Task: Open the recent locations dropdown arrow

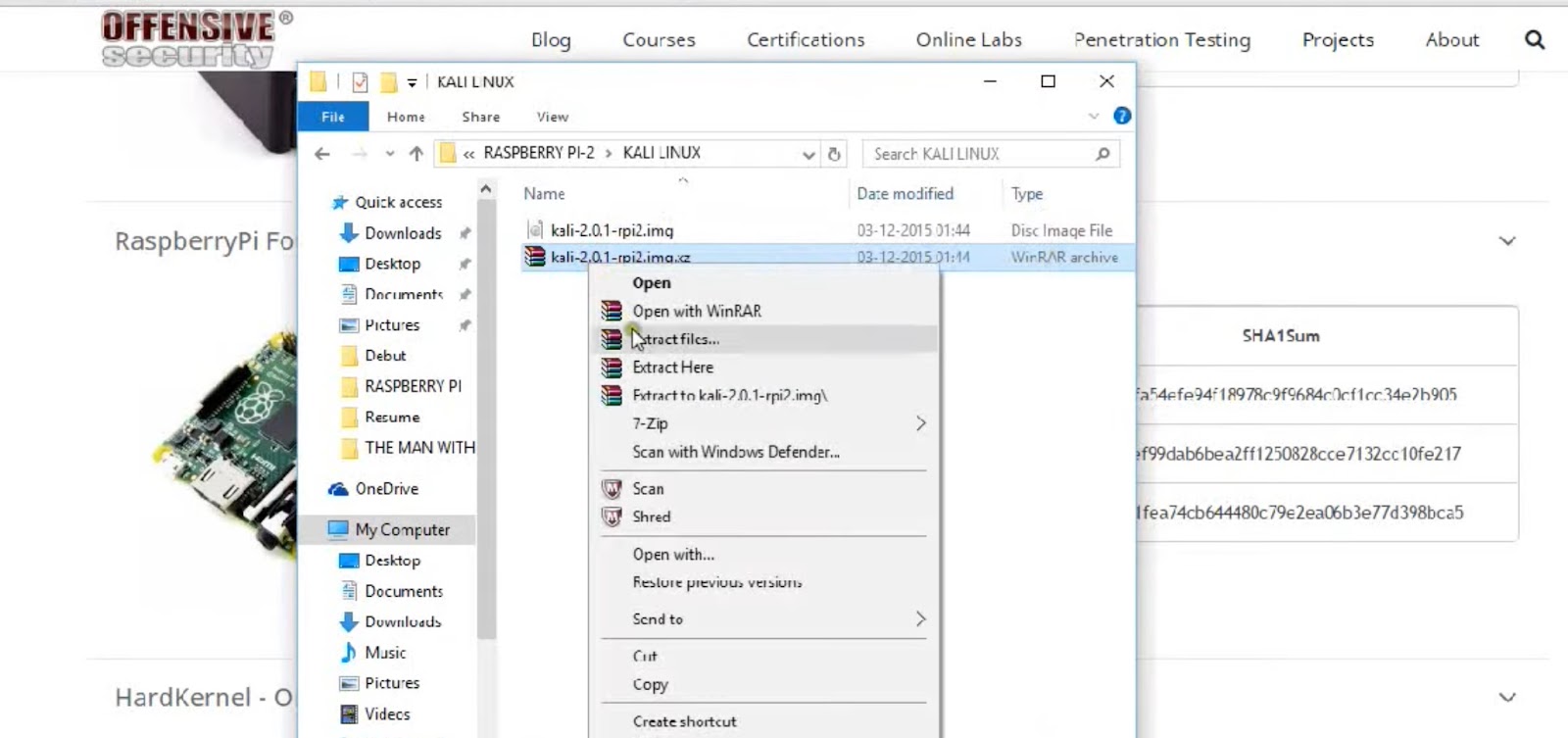Action: (x=390, y=154)
